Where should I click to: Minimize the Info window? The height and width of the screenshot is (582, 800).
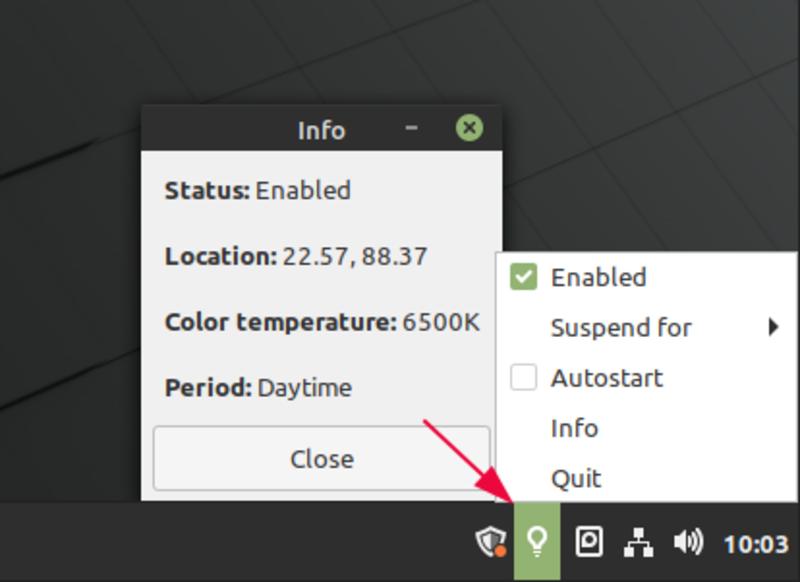coord(411,130)
